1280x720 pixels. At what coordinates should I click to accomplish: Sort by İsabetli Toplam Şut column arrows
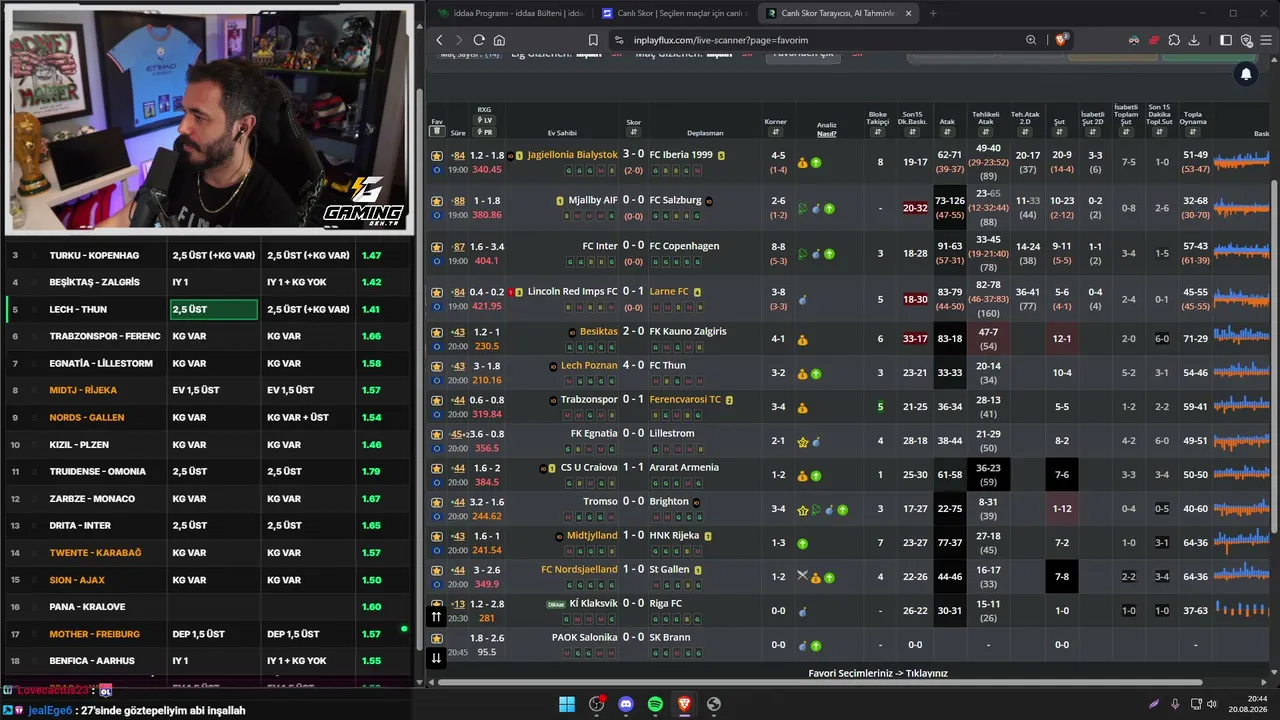click(1127, 132)
